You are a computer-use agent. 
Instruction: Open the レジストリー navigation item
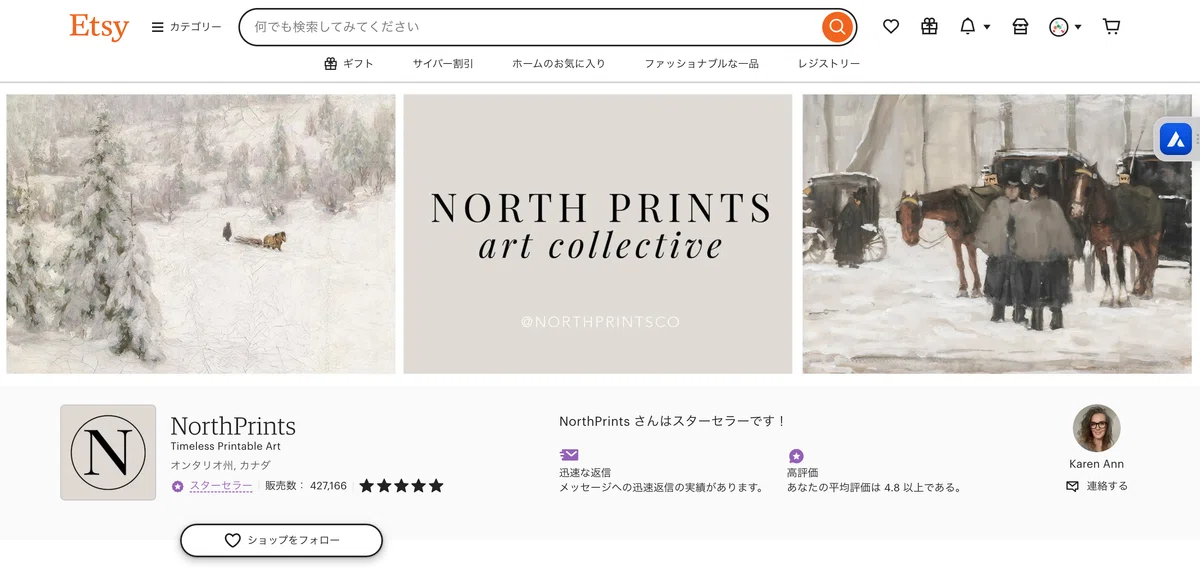click(829, 63)
